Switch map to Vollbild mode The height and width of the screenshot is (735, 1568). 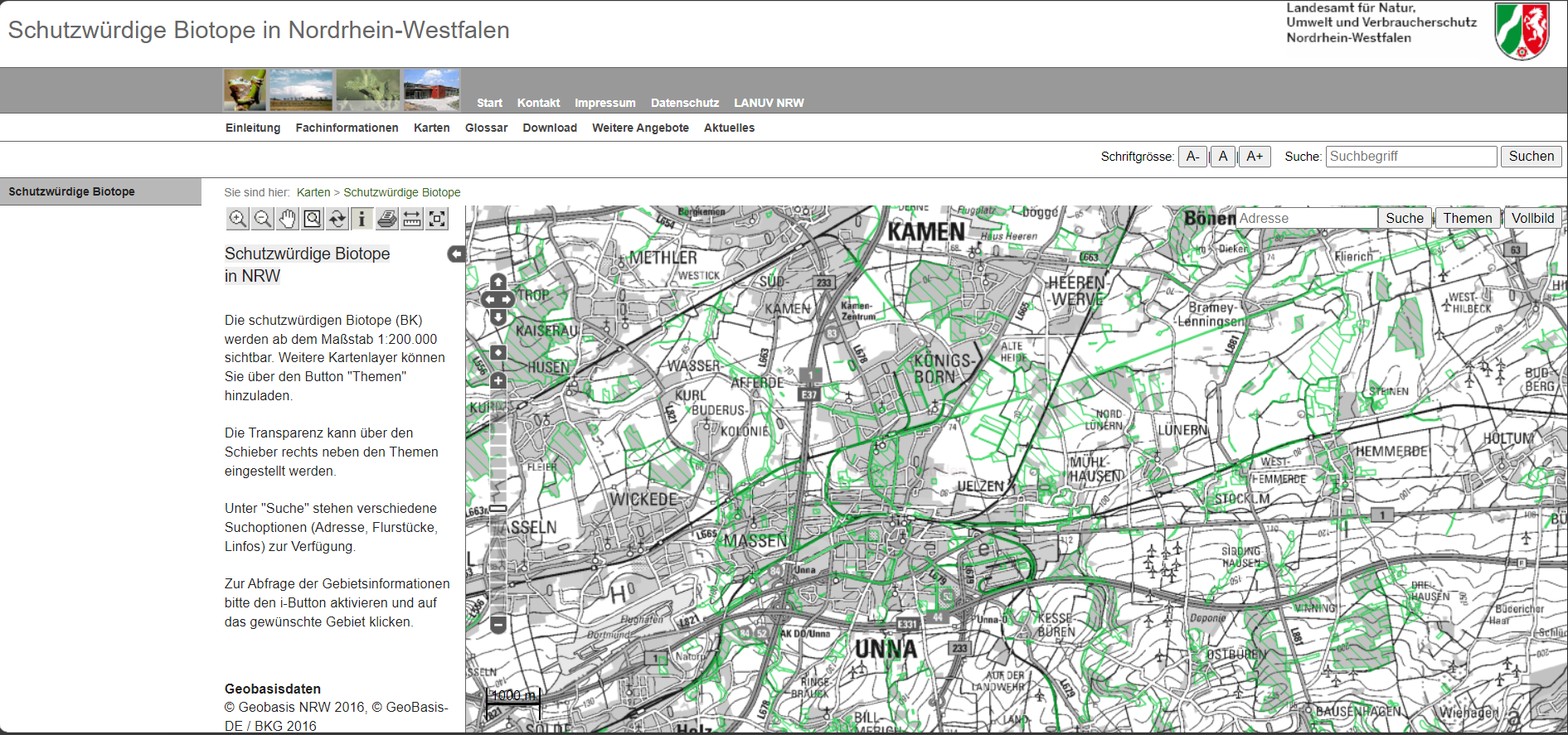point(1532,218)
